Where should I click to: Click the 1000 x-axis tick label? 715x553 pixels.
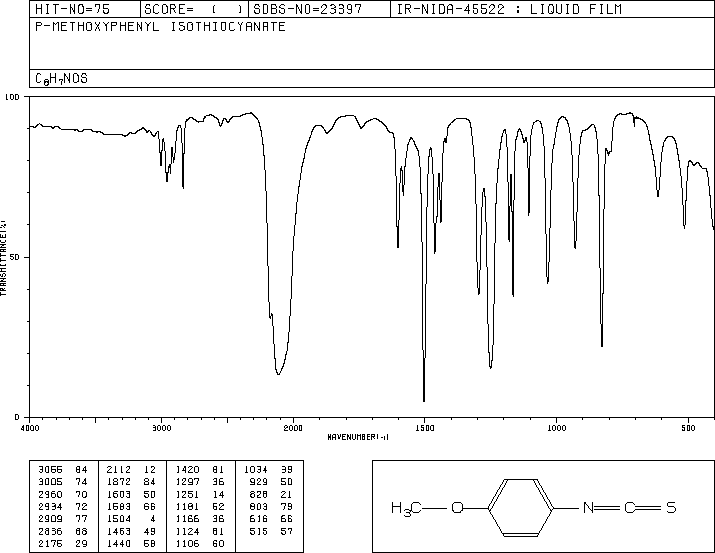[x=556, y=428]
